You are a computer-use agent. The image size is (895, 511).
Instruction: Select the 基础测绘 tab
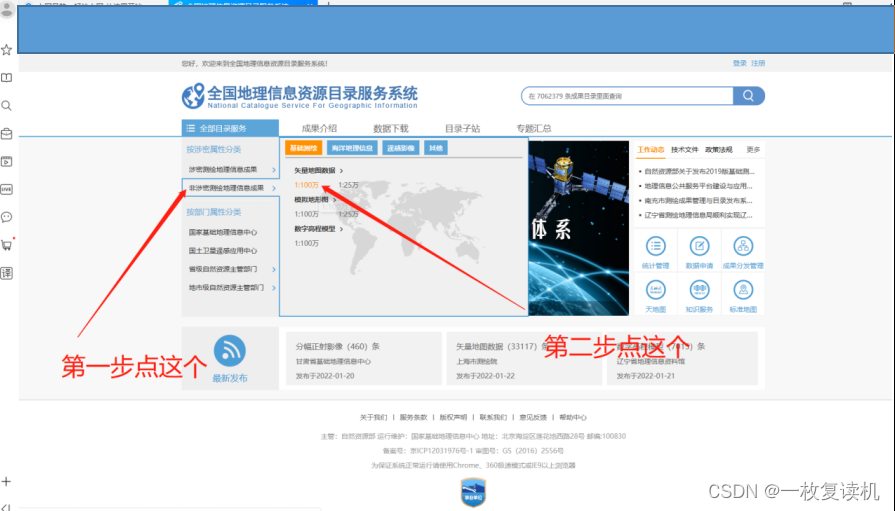(x=304, y=148)
